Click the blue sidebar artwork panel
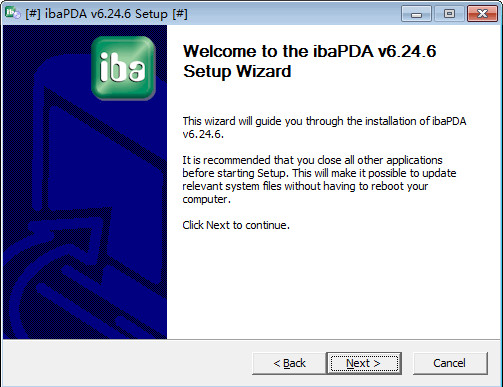Image resolution: width=503 pixels, height=387 pixels. tap(85, 182)
